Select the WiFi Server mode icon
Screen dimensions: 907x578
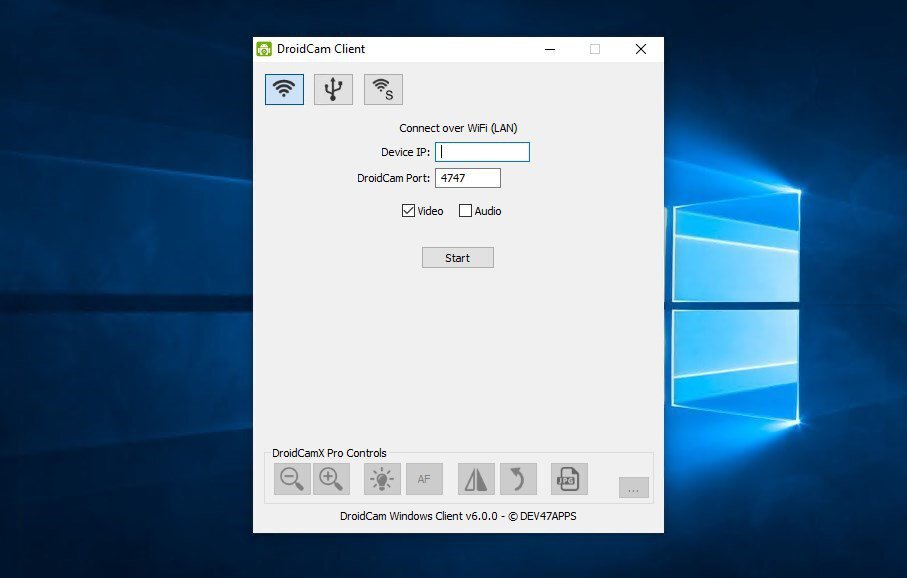point(383,89)
